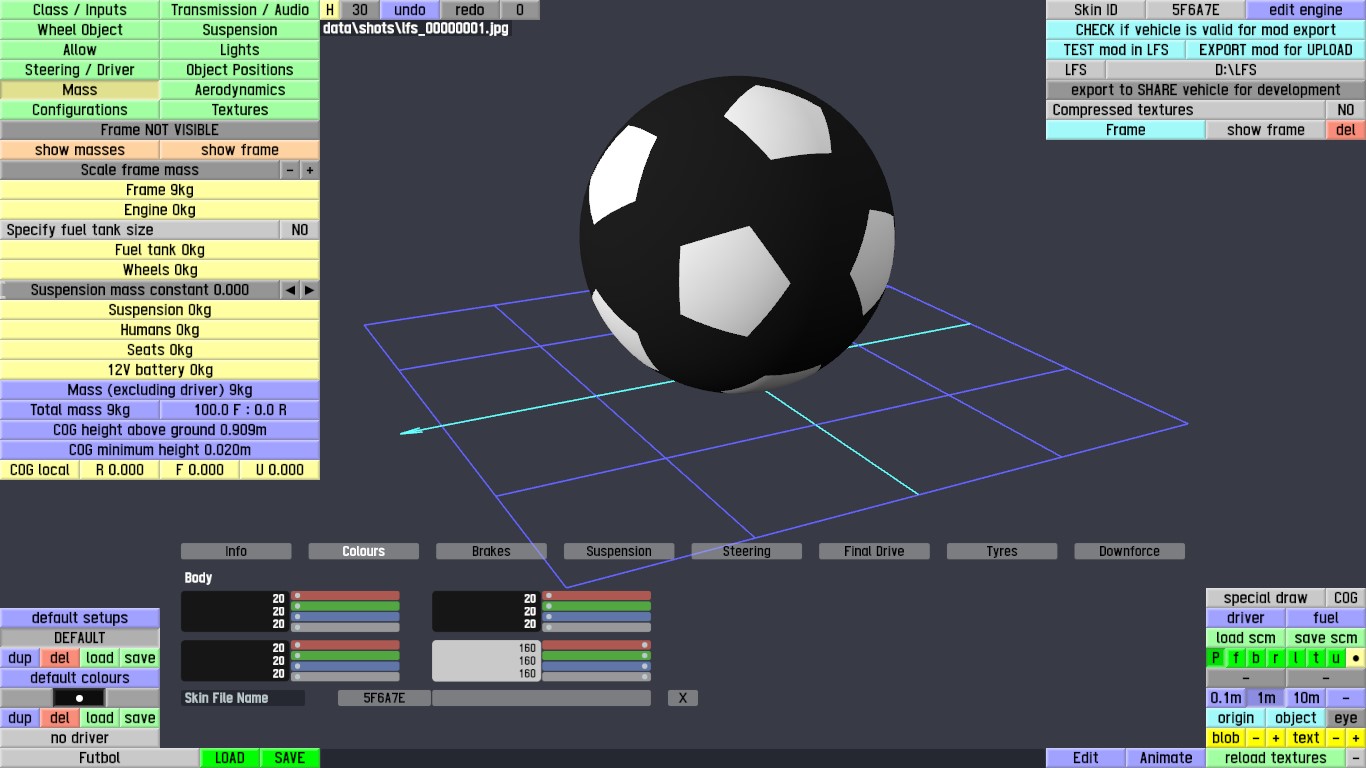
Task: Toggle show frame next to show masses
Action: coord(240,150)
